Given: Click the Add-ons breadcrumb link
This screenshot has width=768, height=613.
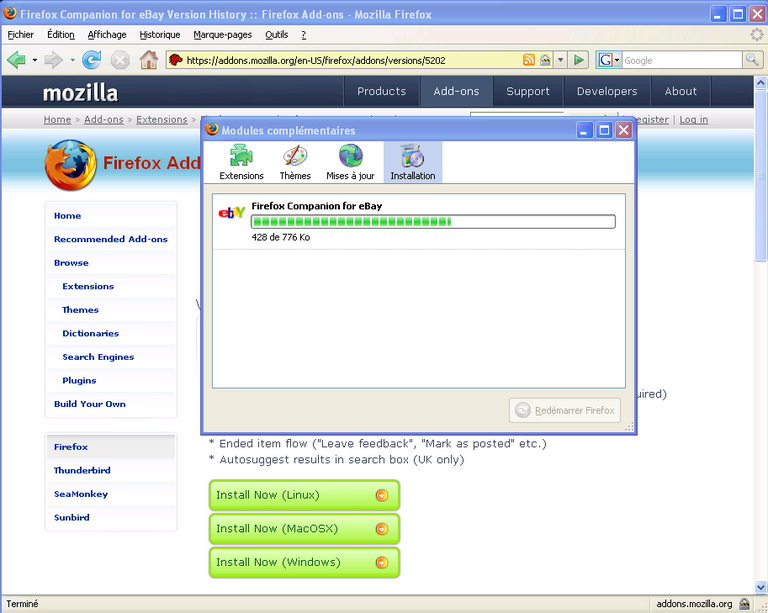Looking at the screenshot, I should [104, 119].
